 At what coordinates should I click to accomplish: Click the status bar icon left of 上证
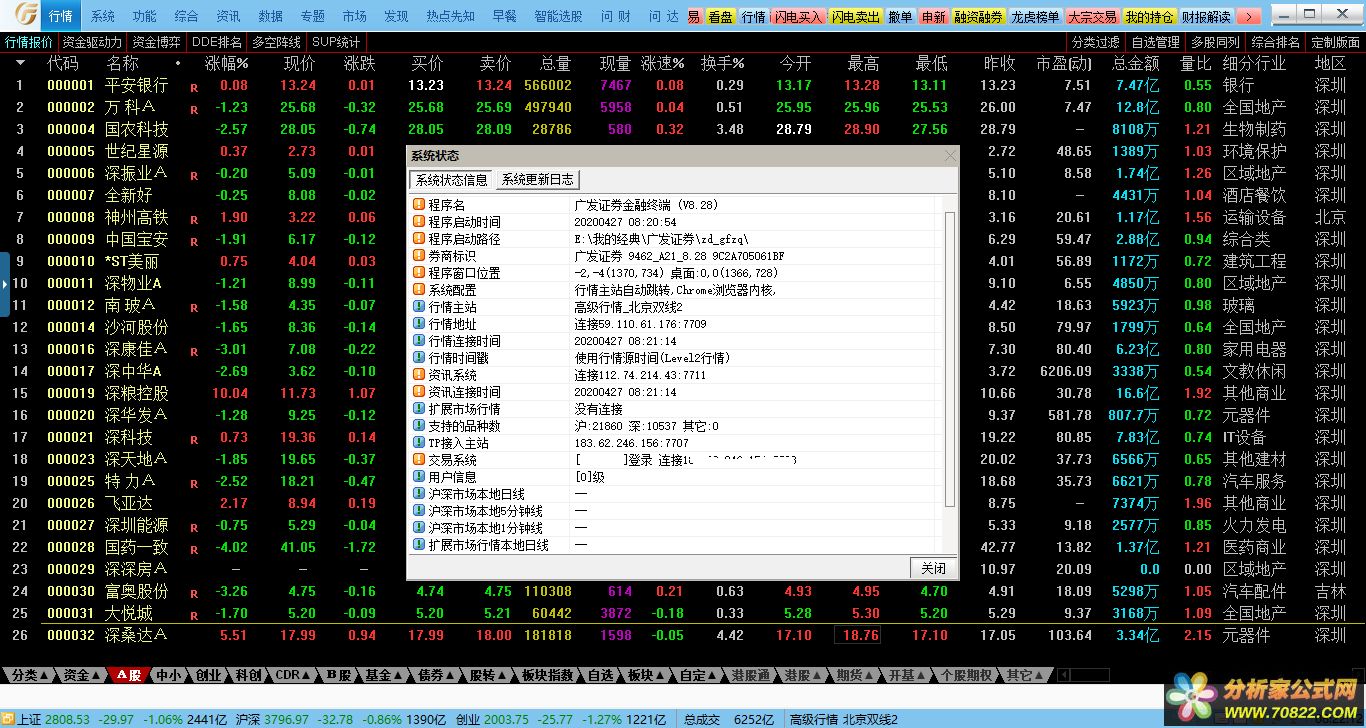[8, 719]
